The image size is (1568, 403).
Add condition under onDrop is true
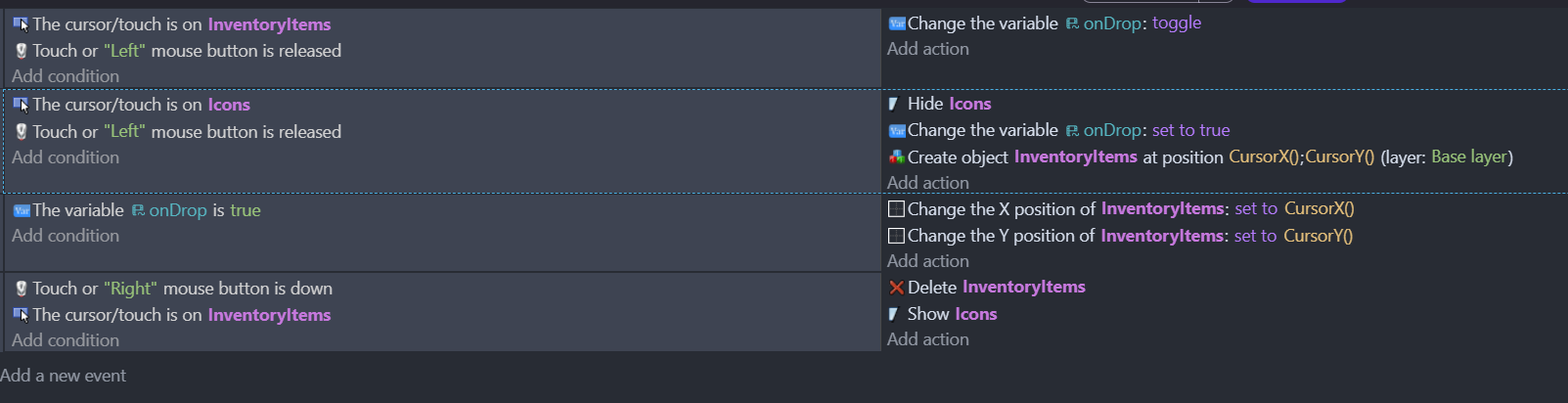pos(66,236)
